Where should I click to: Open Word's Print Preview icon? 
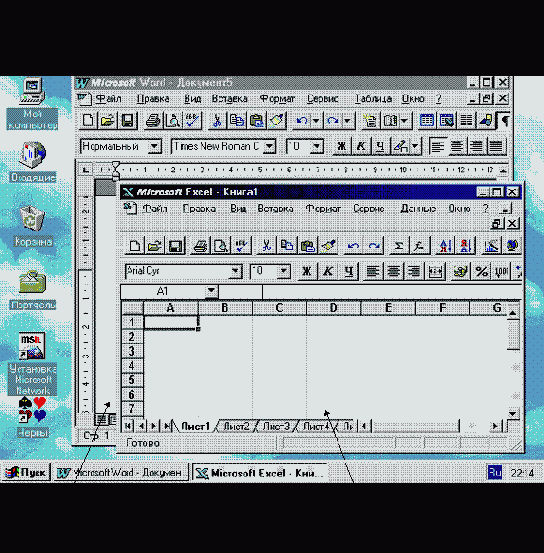click(173, 121)
